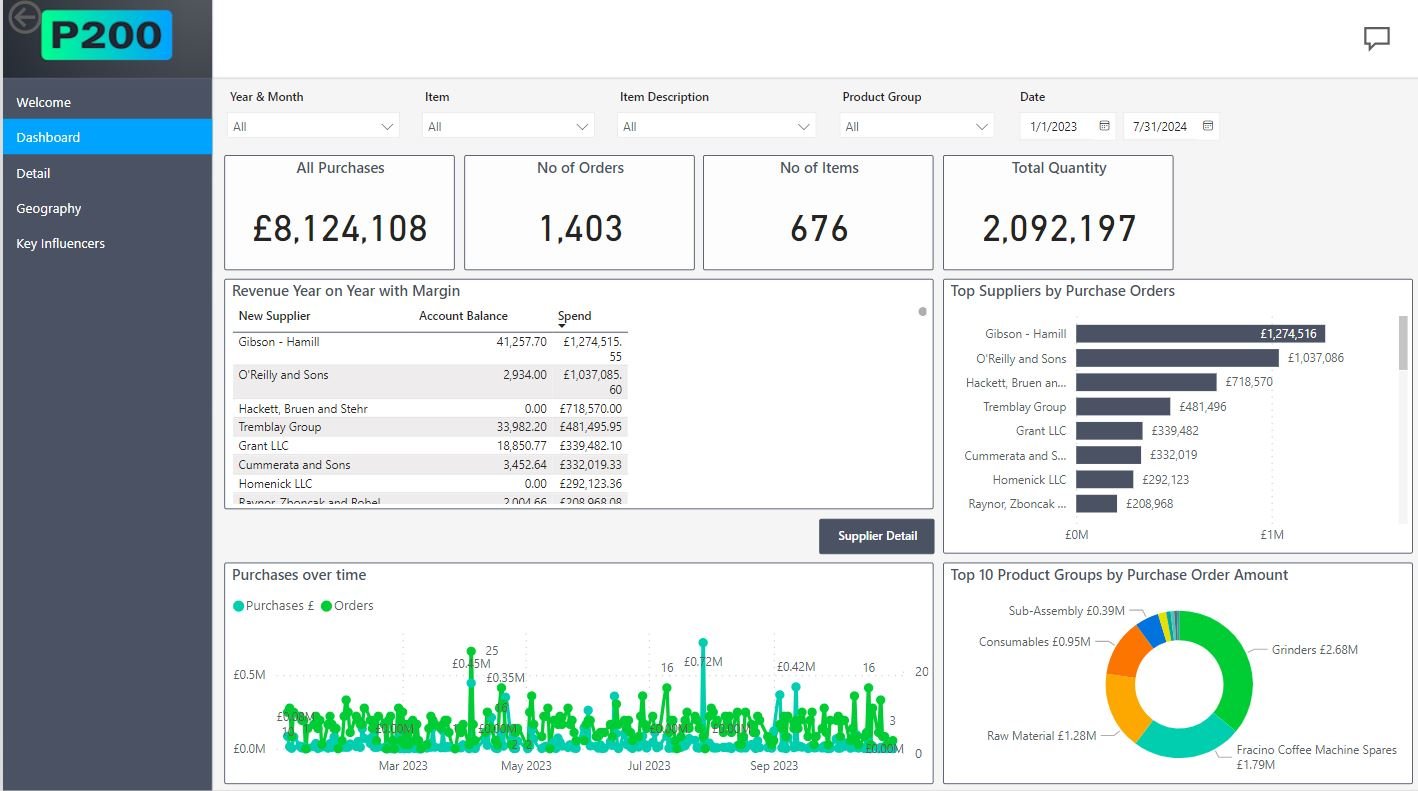The width and height of the screenshot is (1418, 791).
Task: Click the P200 logo in the header
Action: (106, 33)
